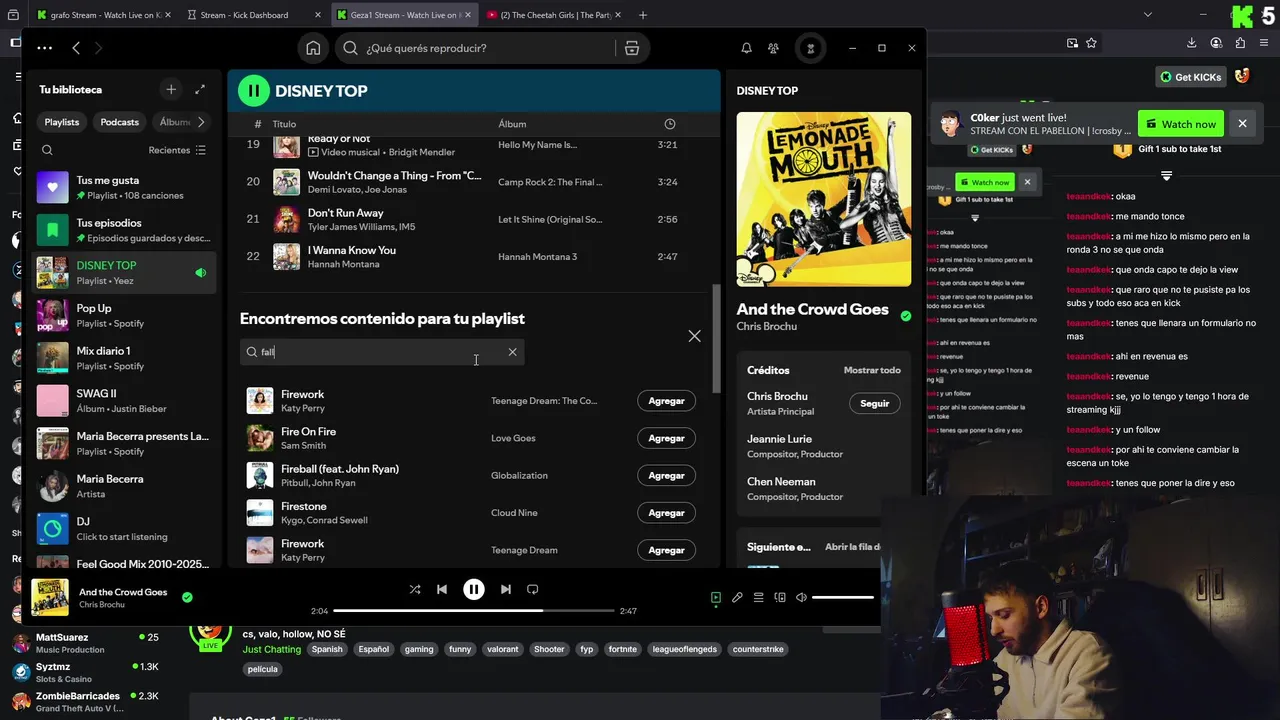The width and height of the screenshot is (1280, 720).
Task: Open Spotify profile avatar menu
Action: (x=810, y=48)
